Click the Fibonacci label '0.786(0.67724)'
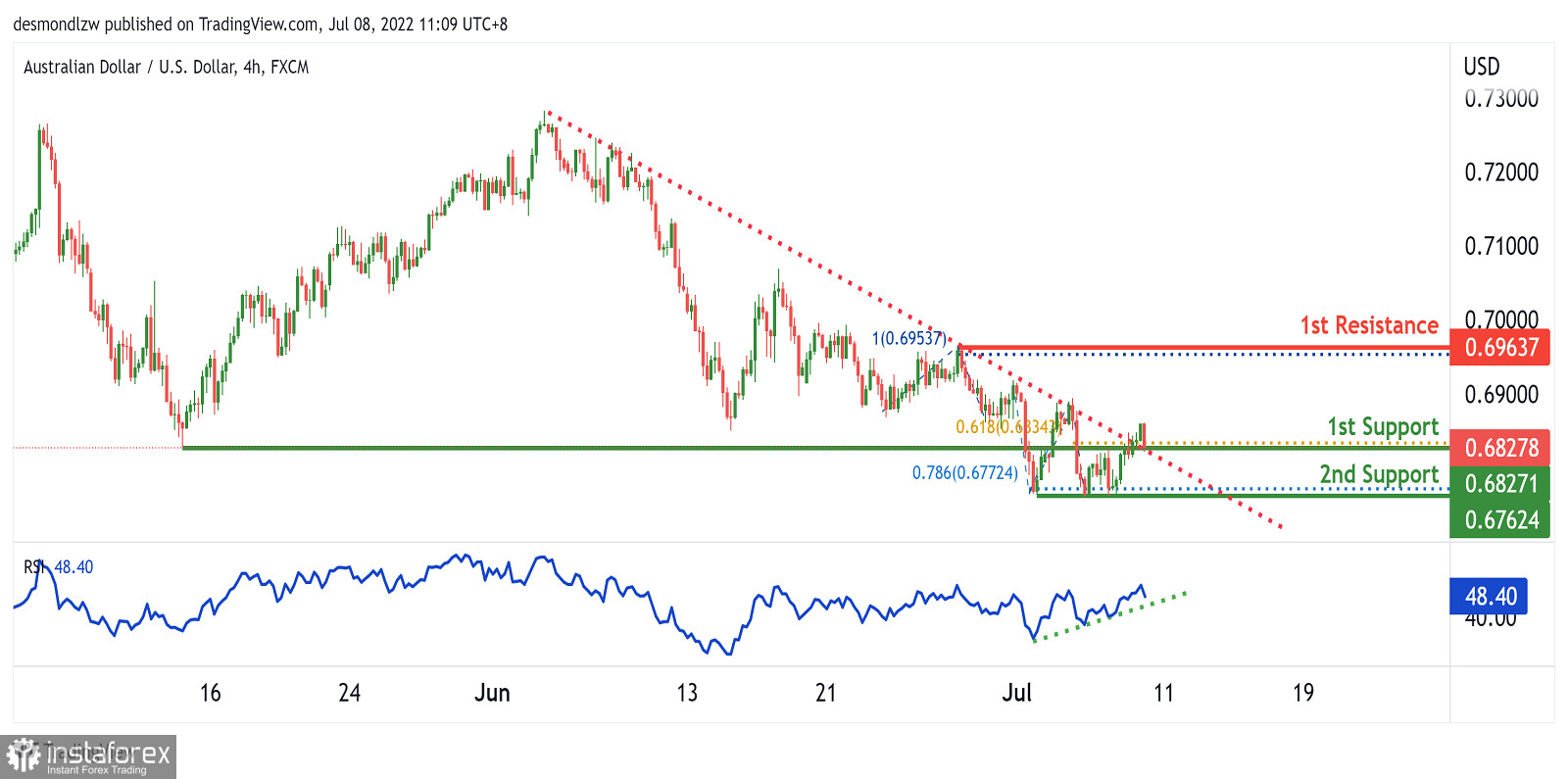 (x=965, y=472)
